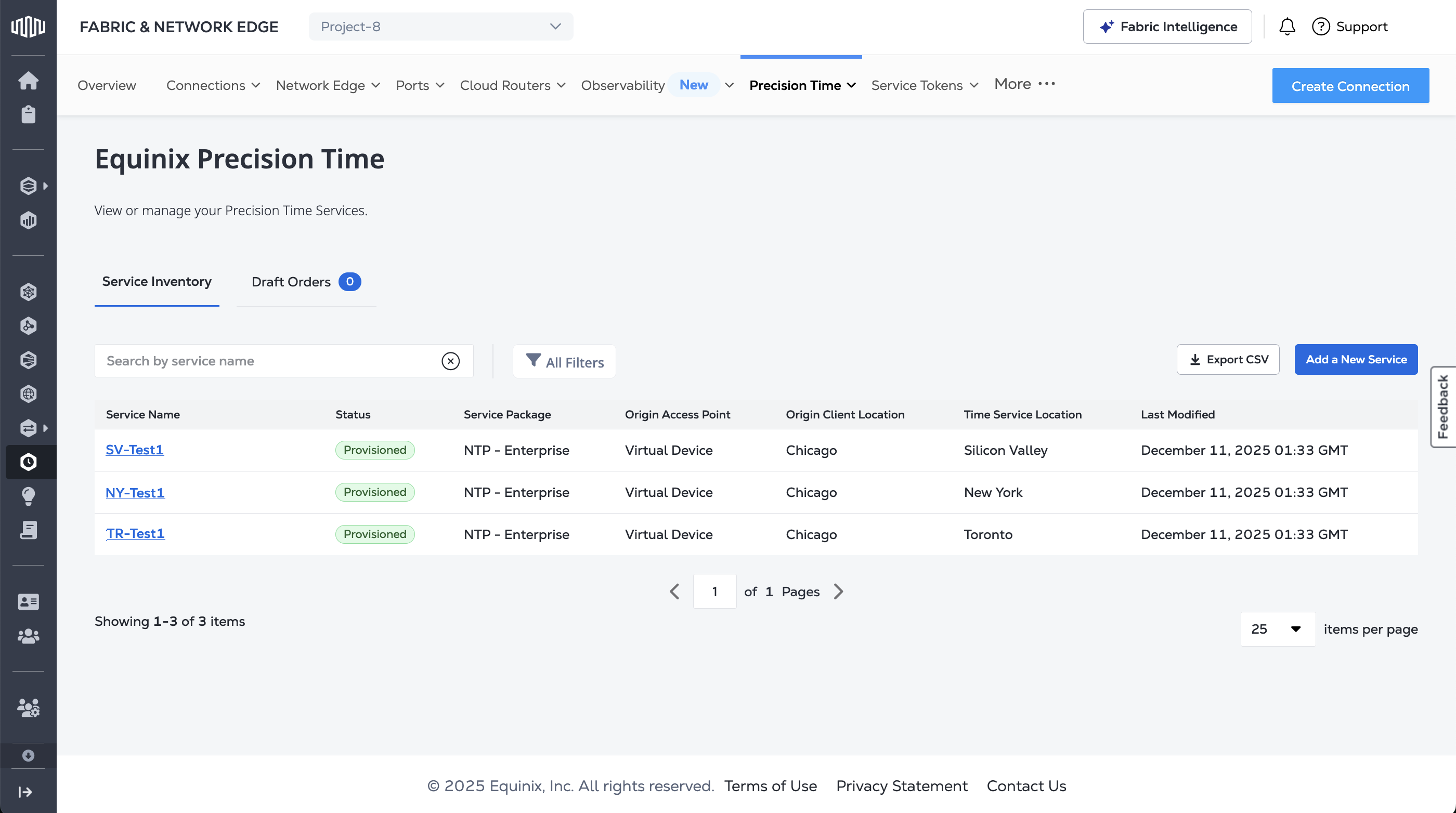The image size is (1456, 813).
Task: Expand the sidebar with the arrow icon
Action: 25,792
